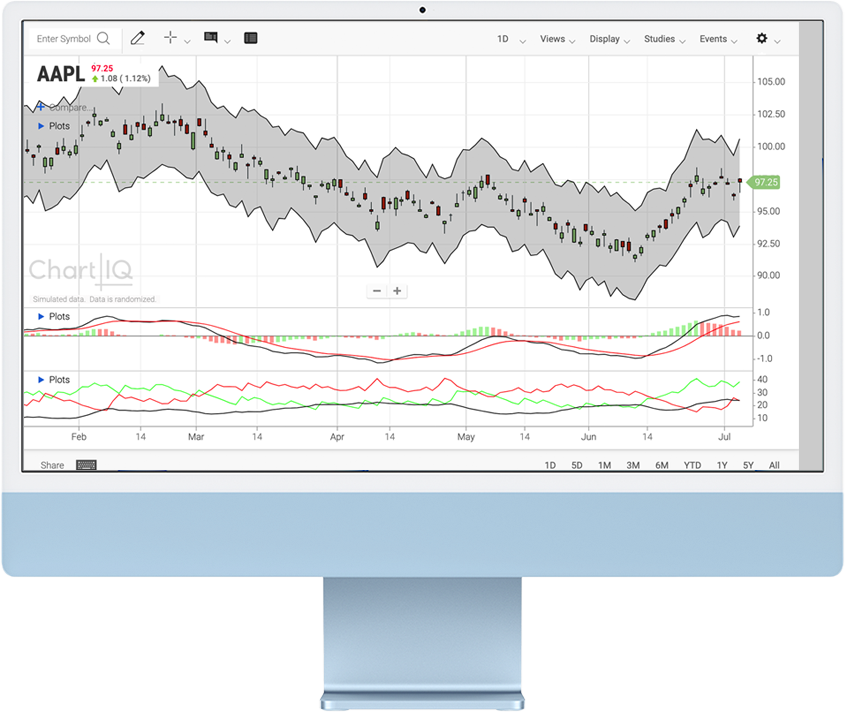Click the Enter Symbol input field
This screenshot has width=845, height=712.
coord(65,38)
